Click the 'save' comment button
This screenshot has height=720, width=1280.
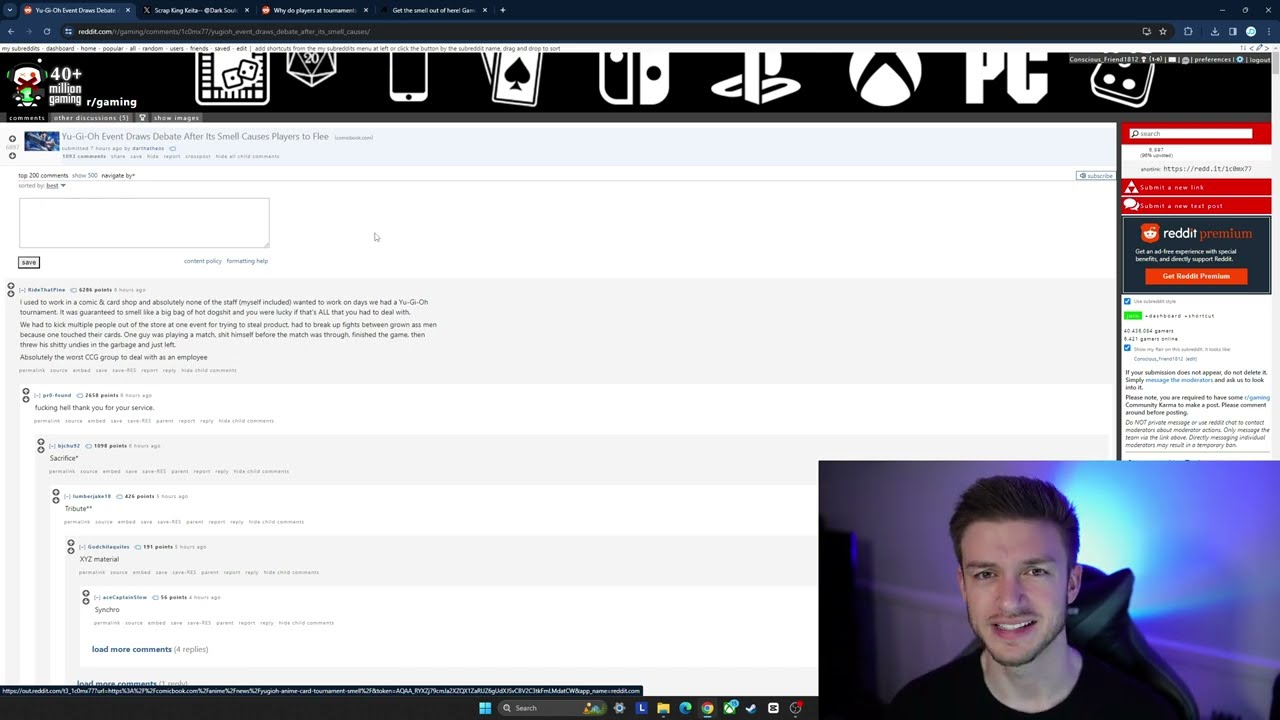(28, 262)
